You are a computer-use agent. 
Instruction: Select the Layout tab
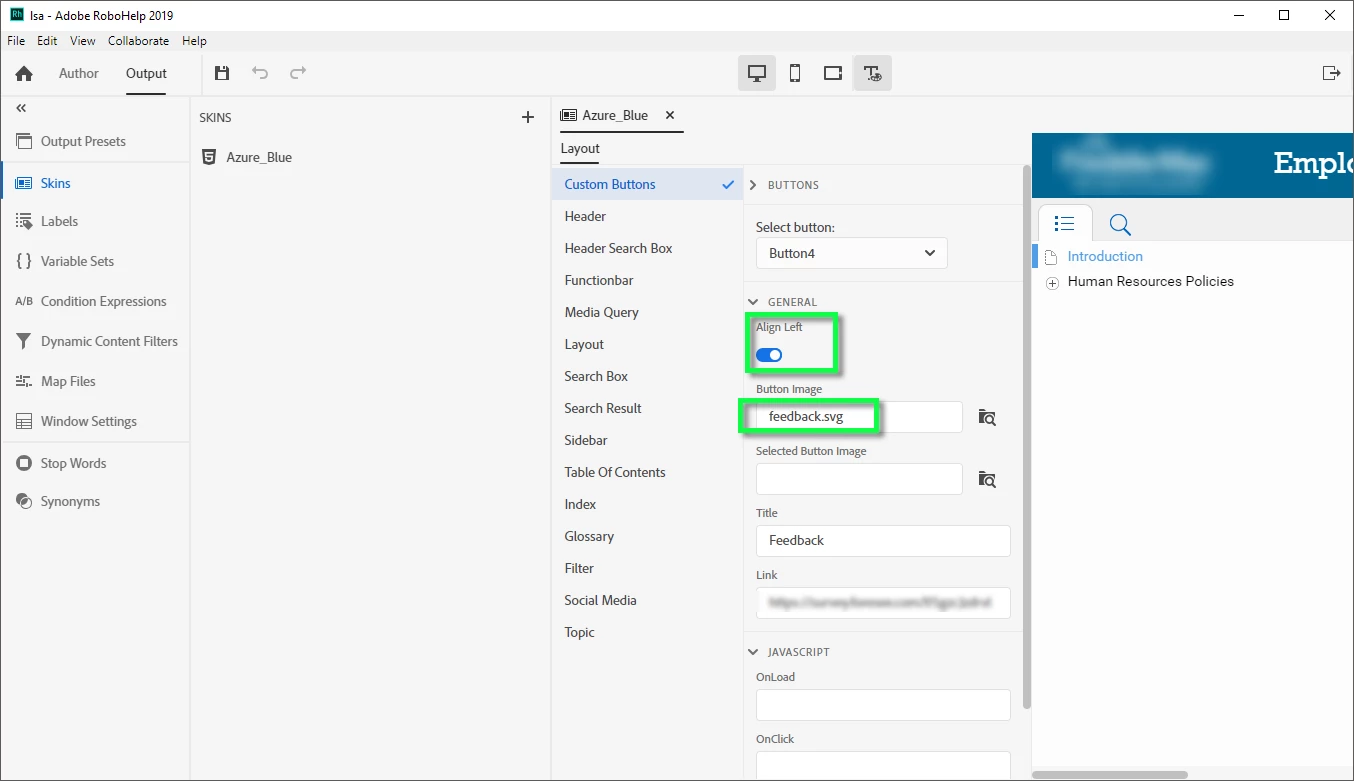pos(580,148)
